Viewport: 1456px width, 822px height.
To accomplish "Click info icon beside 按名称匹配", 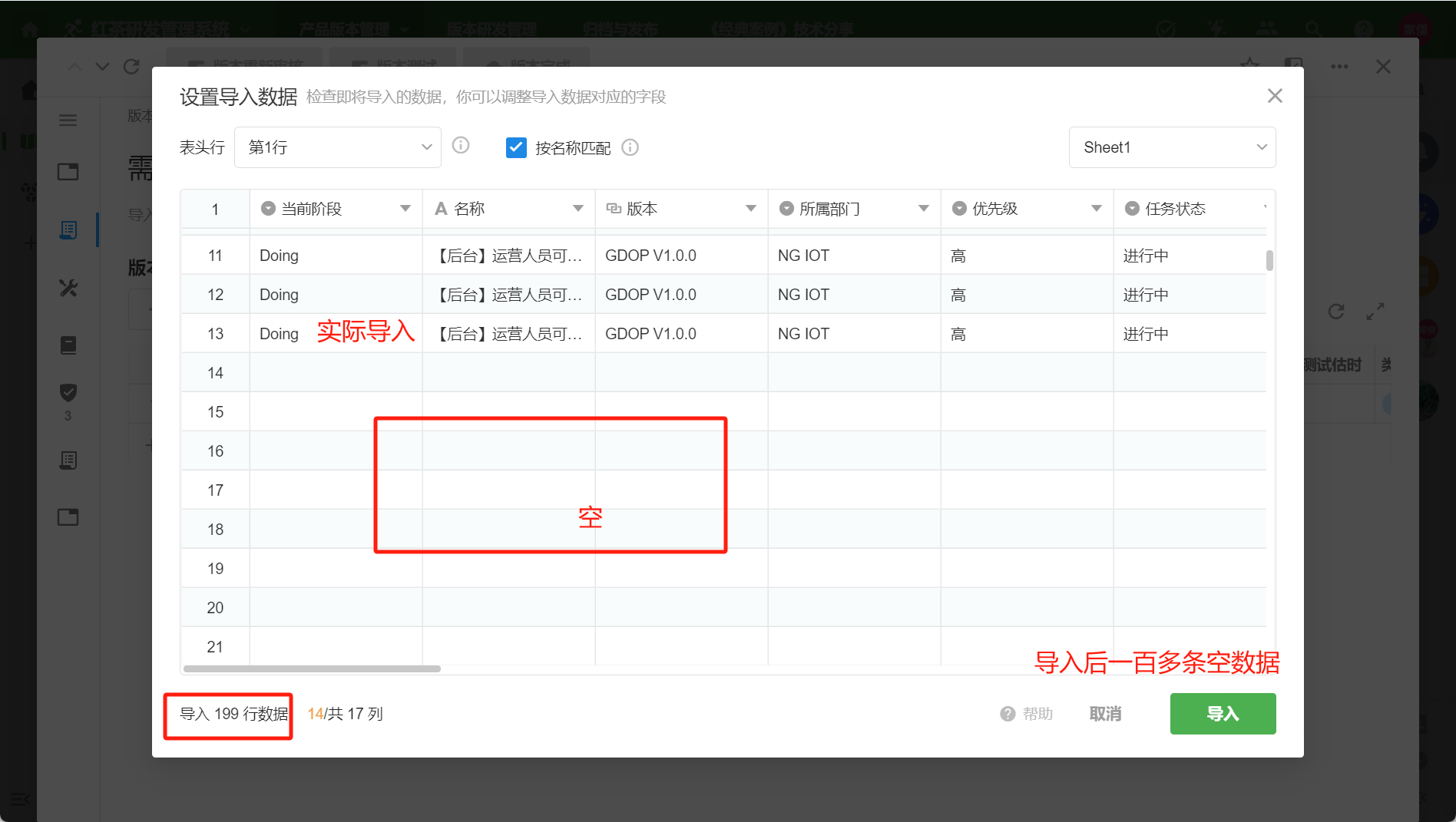I will [x=630, y=147].
